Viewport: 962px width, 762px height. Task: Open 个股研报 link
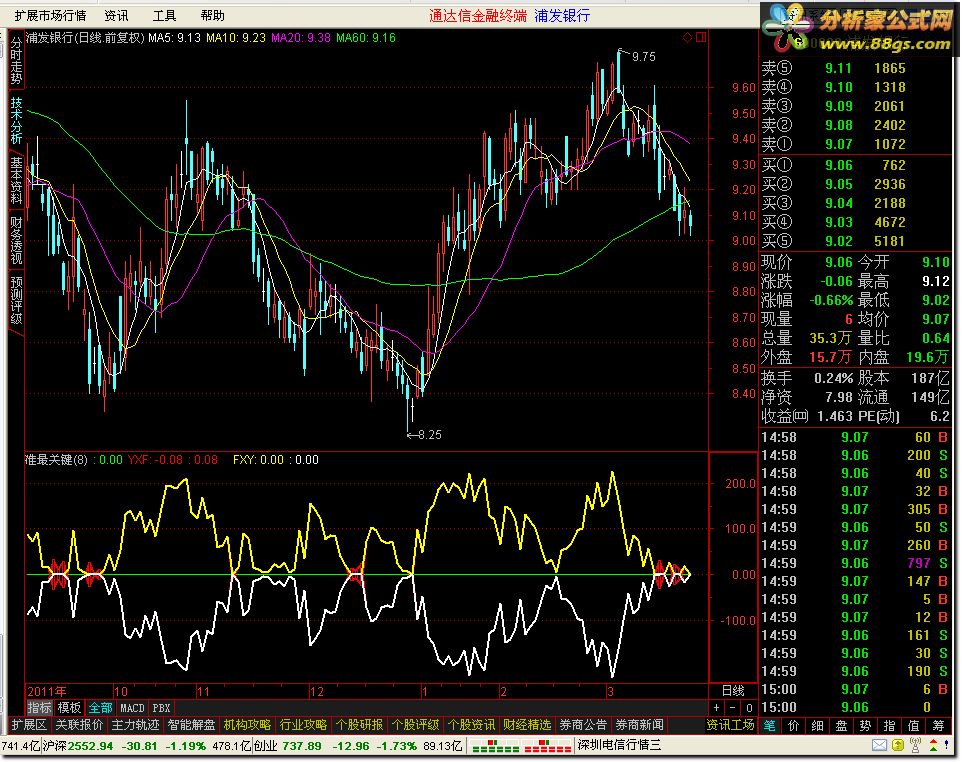(359, 725)
